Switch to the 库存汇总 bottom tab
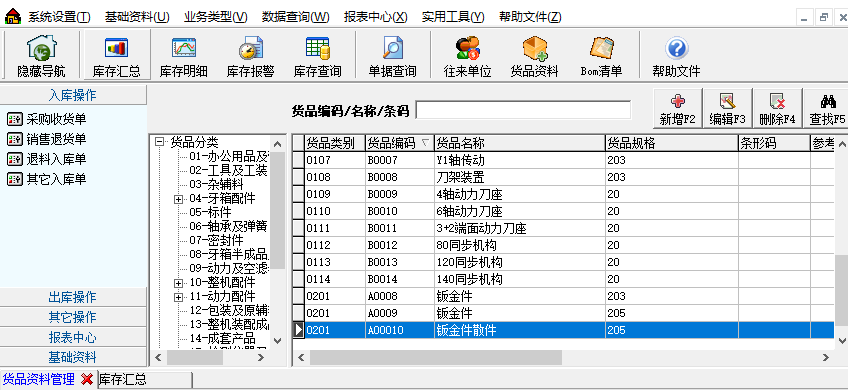The height and width of the screenshot is (390, 848). pyautogui.click(x=144, y=379)
